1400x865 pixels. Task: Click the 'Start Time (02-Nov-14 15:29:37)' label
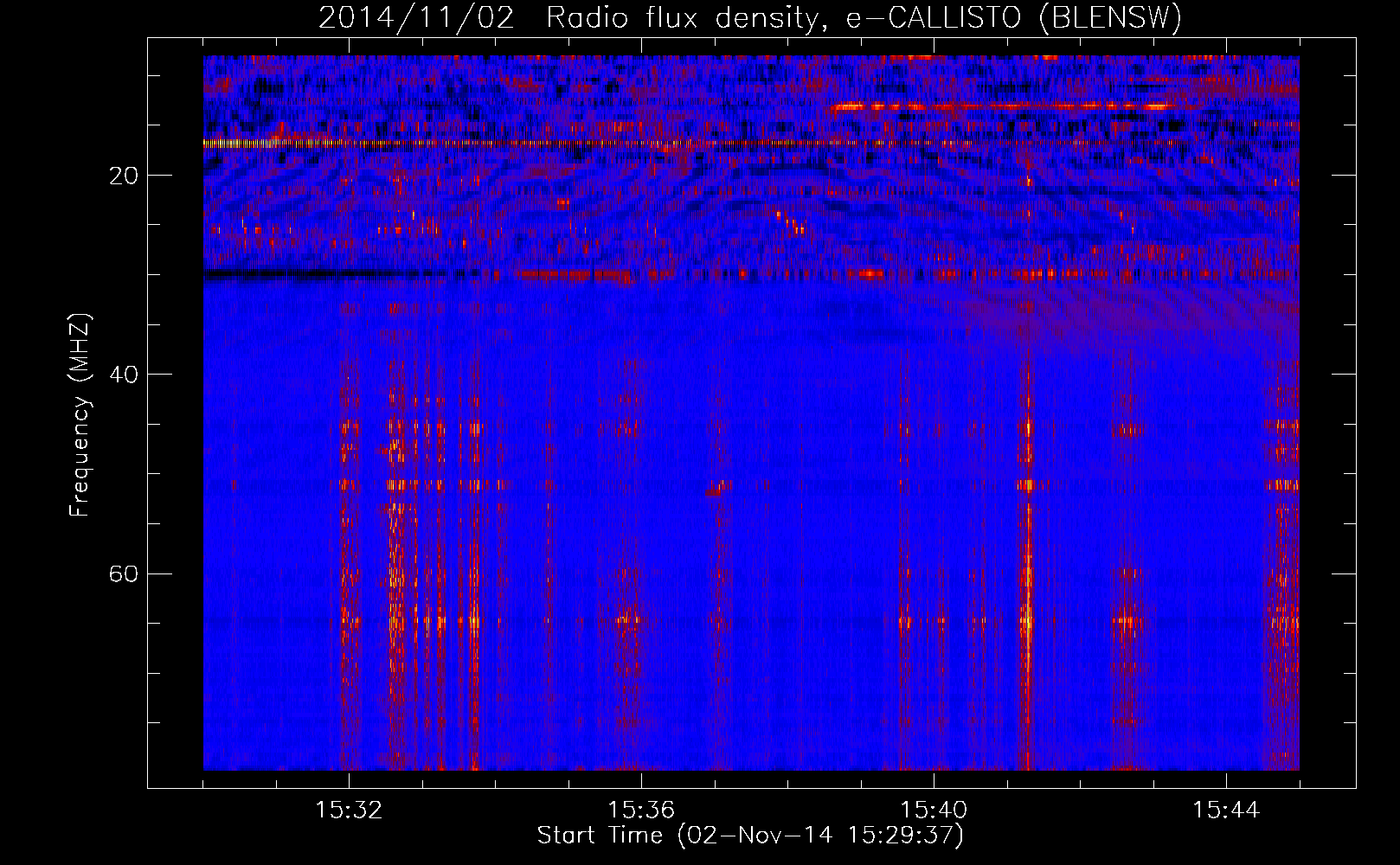(750, 836)
